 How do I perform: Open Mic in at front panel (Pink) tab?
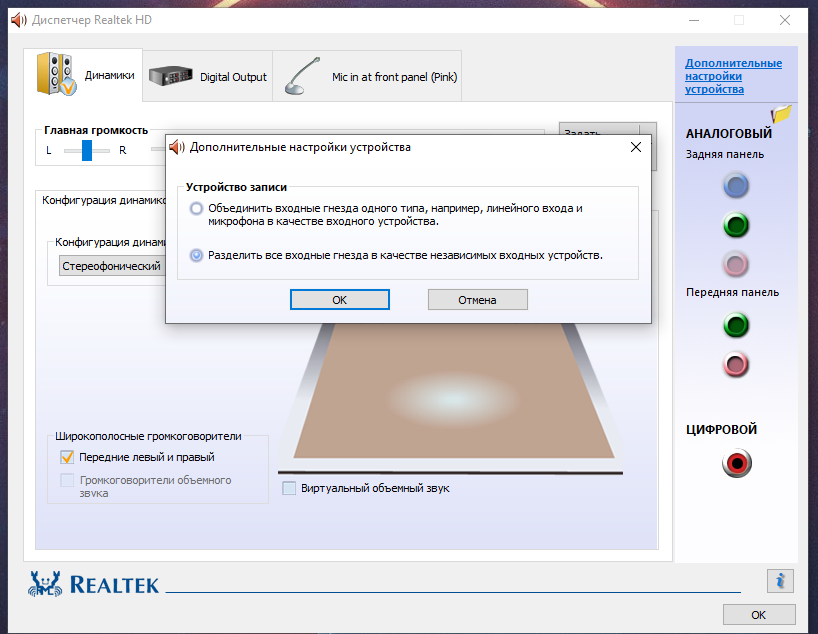pyautogui.click(x=367, y=76)
